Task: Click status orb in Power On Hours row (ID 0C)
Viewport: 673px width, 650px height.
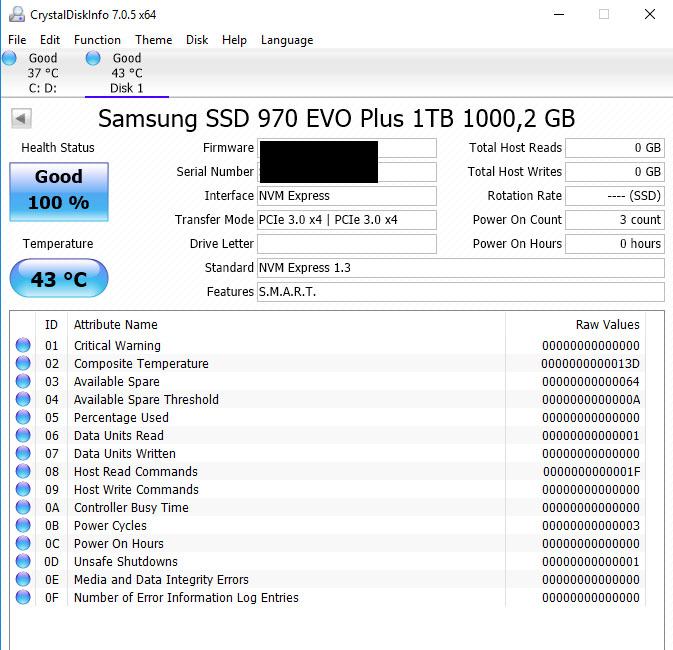Action: click(x=23, y=543)
